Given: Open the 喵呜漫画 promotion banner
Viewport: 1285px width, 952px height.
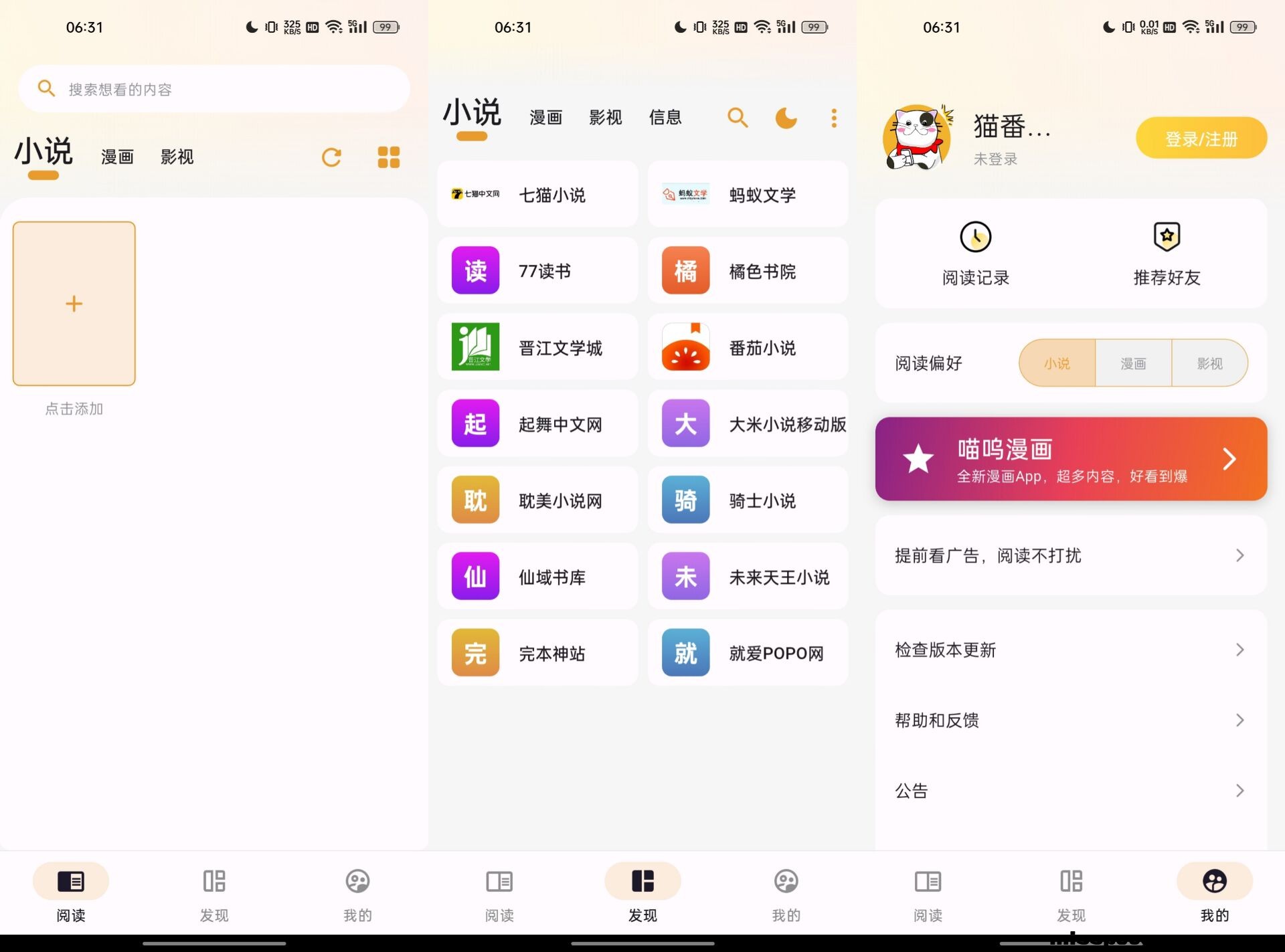Looking at the screenshot, I should pos(1071,459).
